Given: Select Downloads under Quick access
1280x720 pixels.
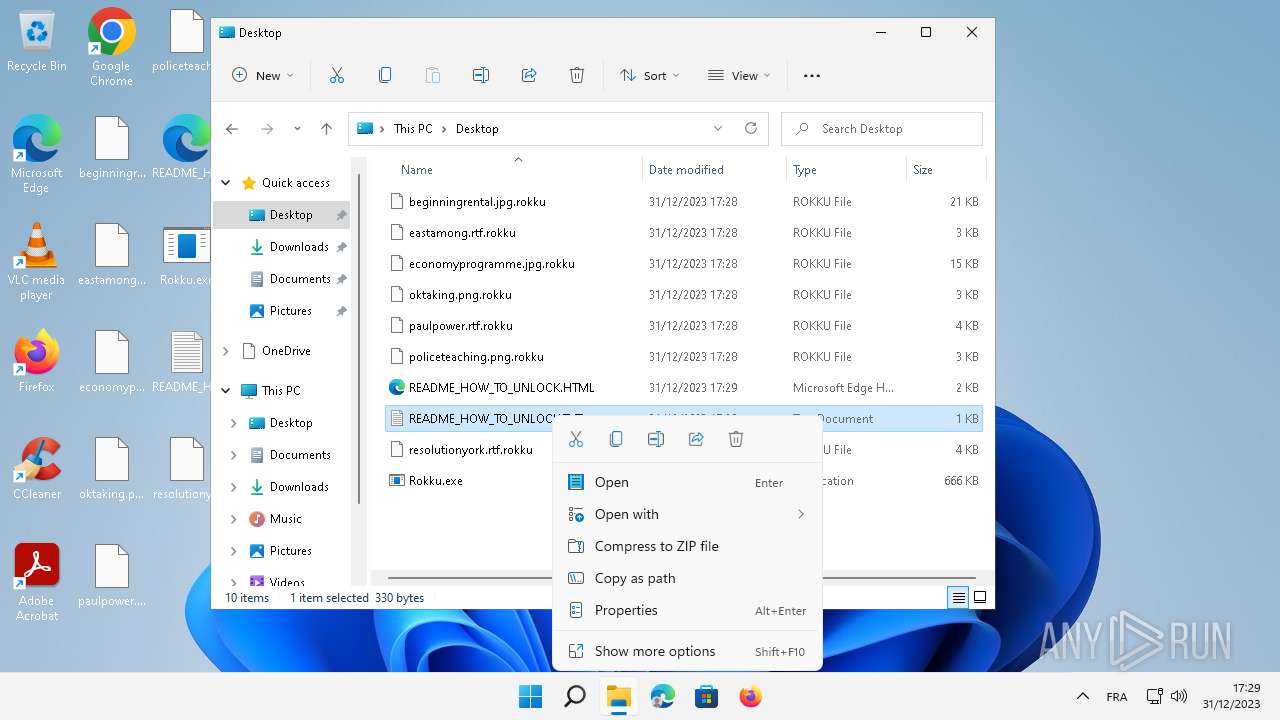Looking at the screenshot, I should click(x=282, y=247).
